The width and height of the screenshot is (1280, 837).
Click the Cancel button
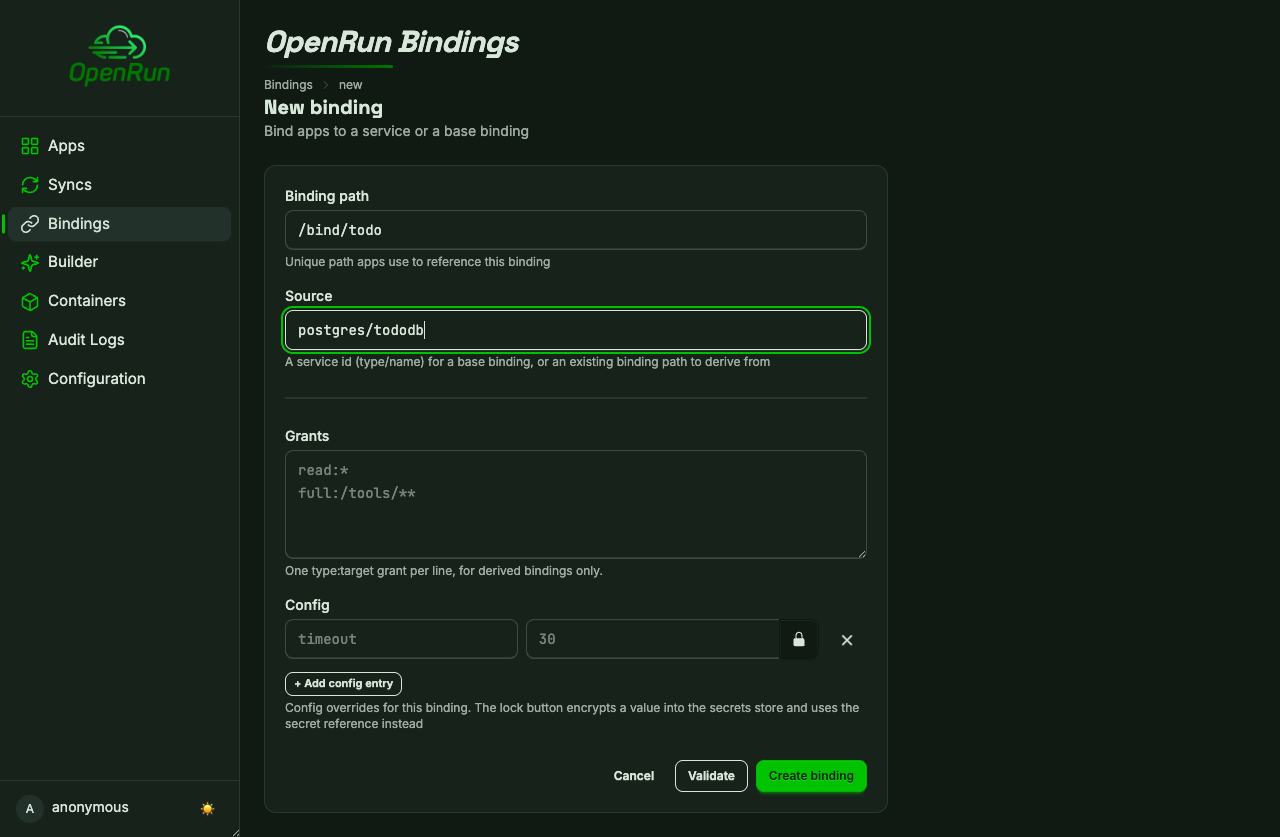pyautogui.click(x=634, y=776)
